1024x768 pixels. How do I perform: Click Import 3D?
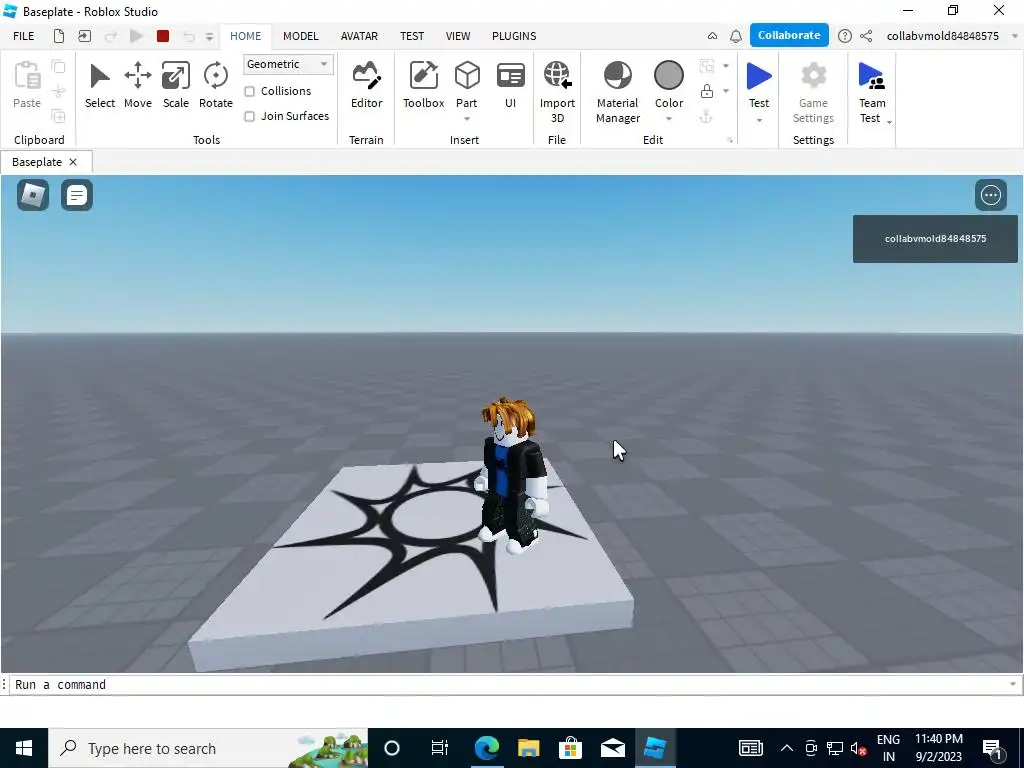click(557, 91)
